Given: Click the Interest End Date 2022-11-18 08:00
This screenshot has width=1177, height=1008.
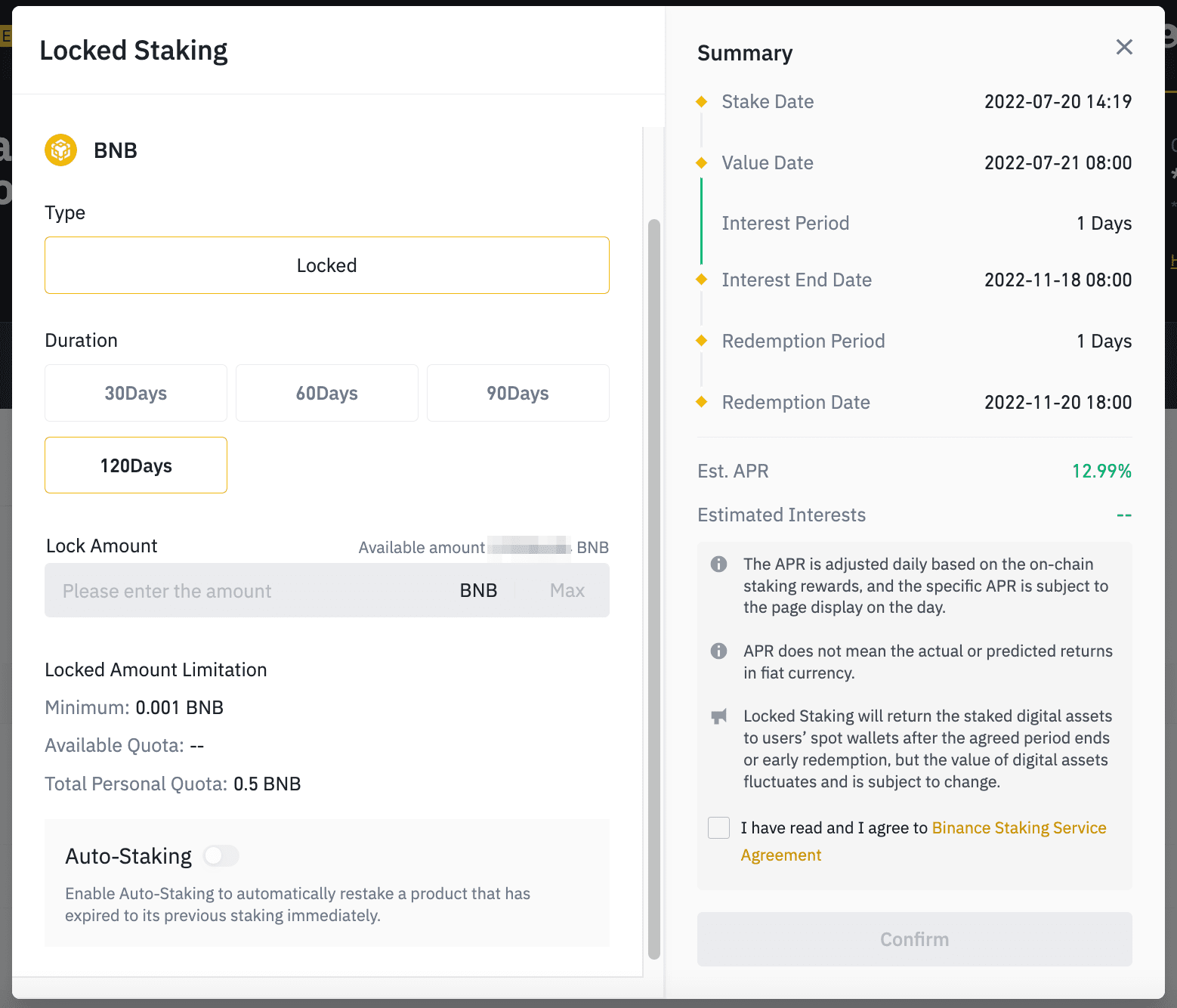Looking at the screenshot, I should click(x=1058, y=280).
